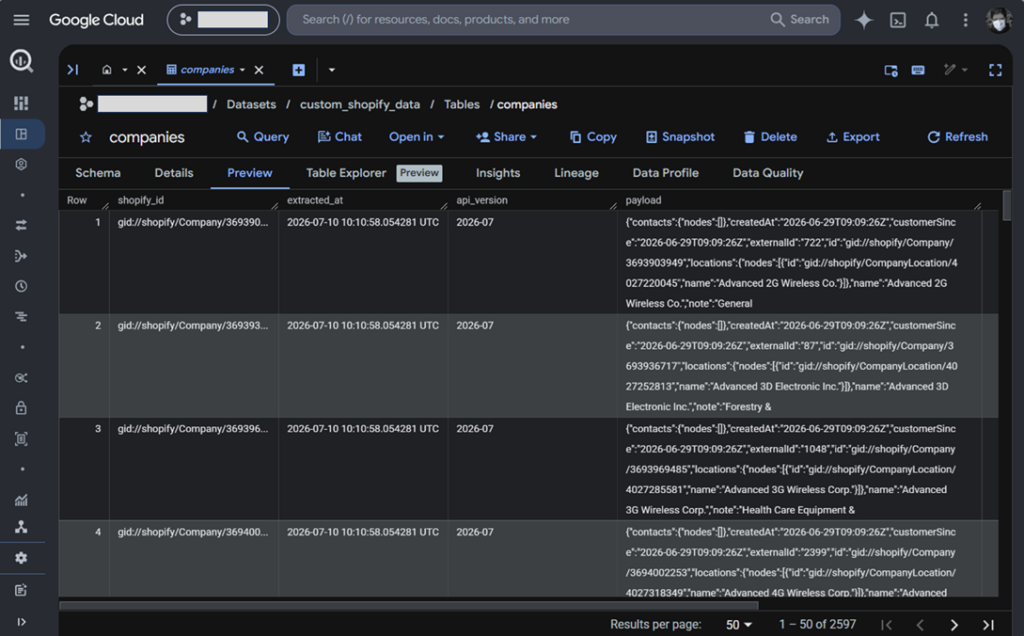Open the more options kebab menu

click(965, 20)
